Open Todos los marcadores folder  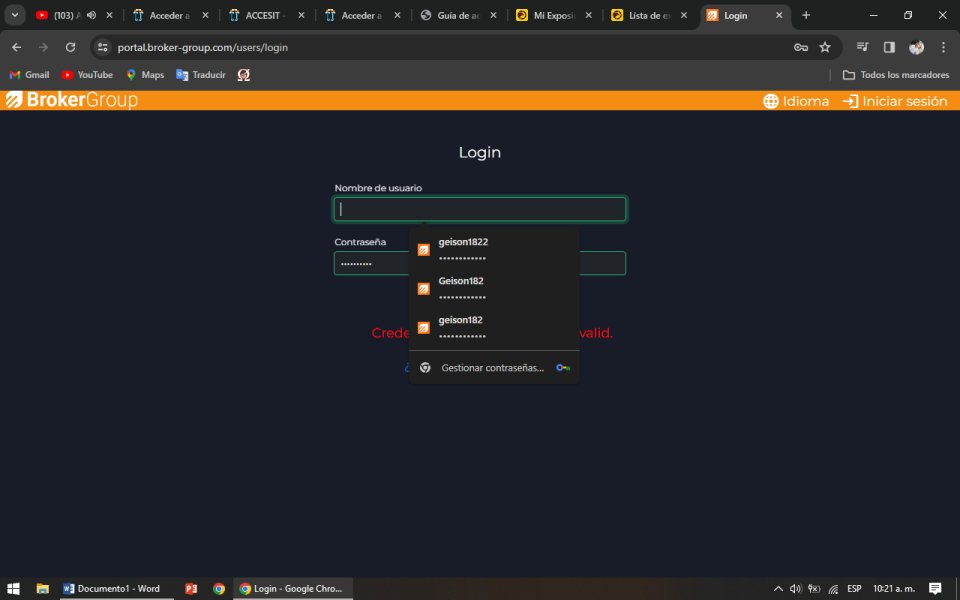(895, 75)
